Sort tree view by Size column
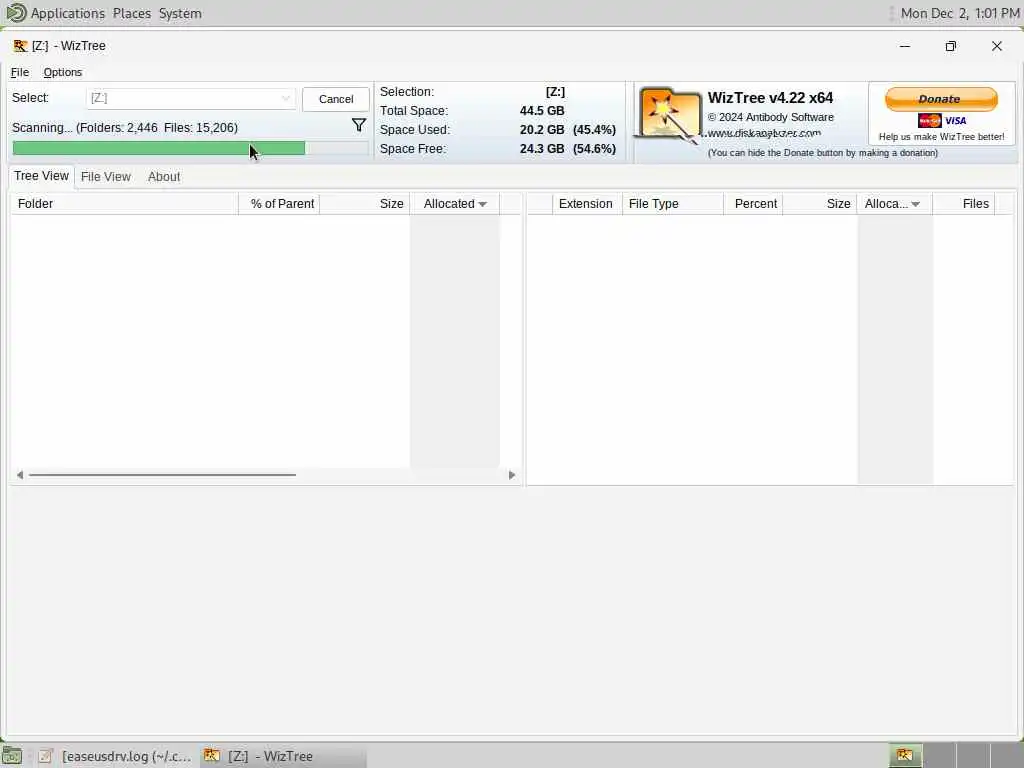 tap(364, 204)
